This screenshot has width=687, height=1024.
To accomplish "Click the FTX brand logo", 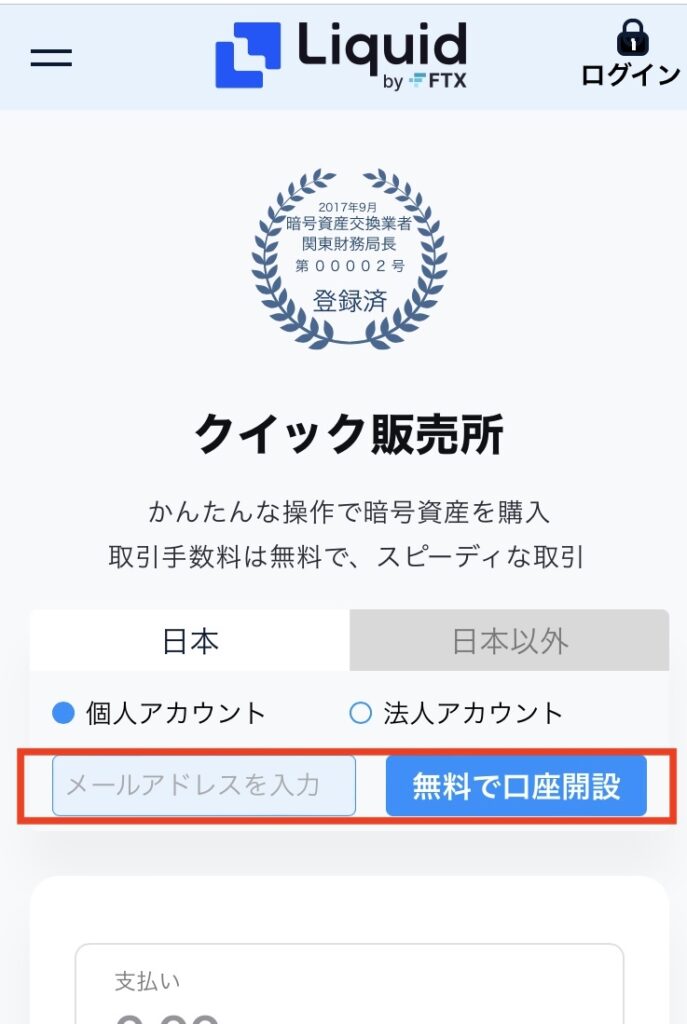I will (438, 81).
